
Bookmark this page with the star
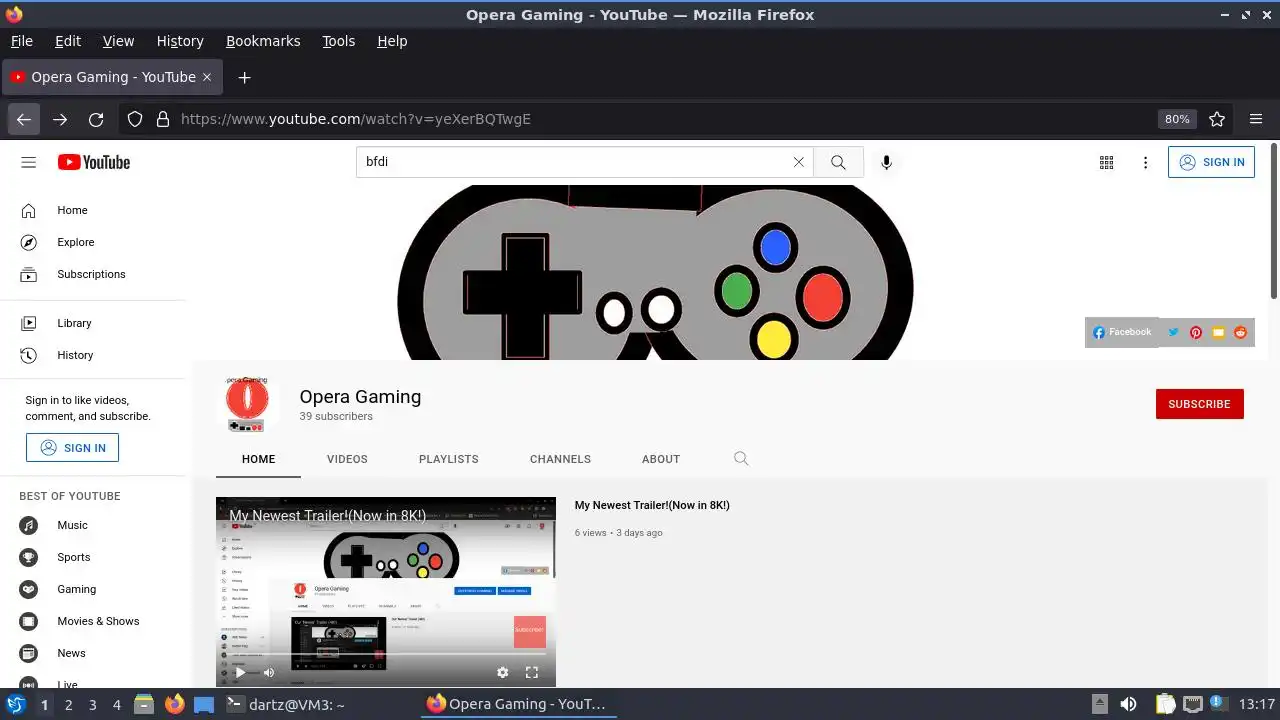tap(1217, 119)
